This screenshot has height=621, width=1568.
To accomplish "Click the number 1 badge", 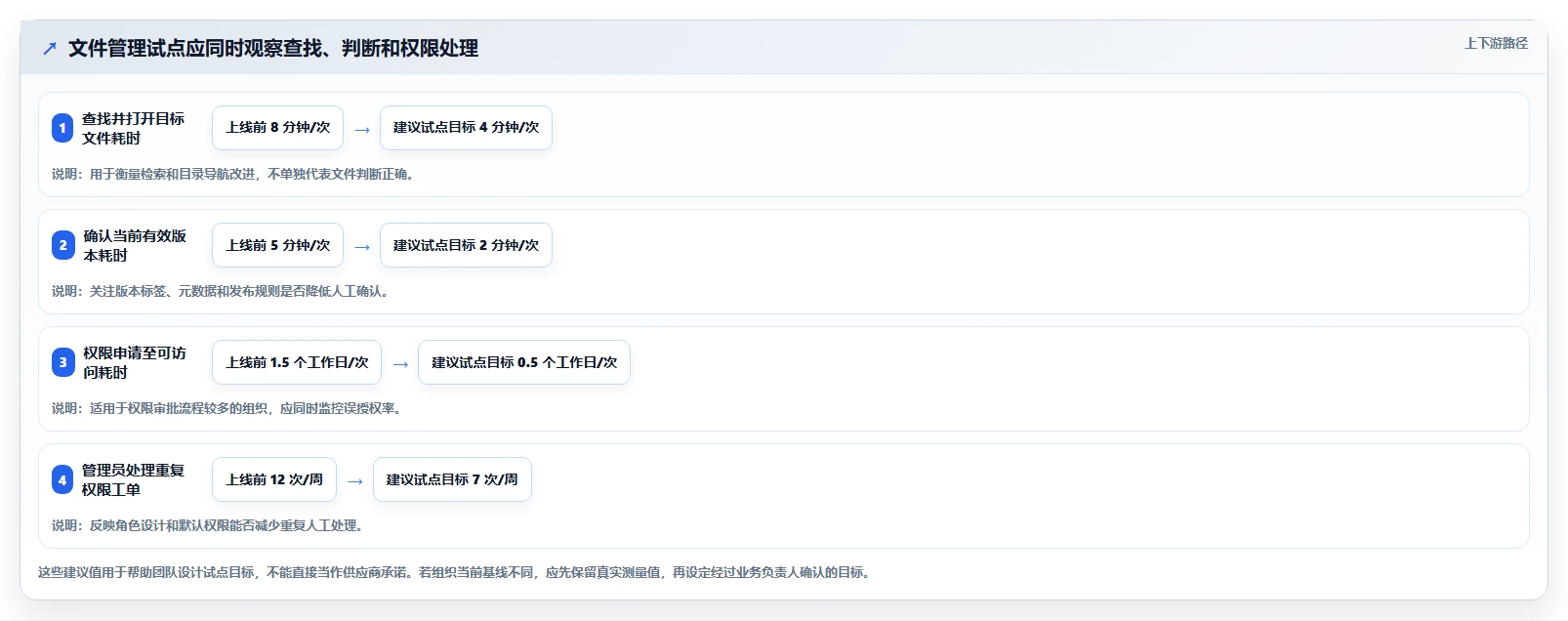I will click(62, 128).
